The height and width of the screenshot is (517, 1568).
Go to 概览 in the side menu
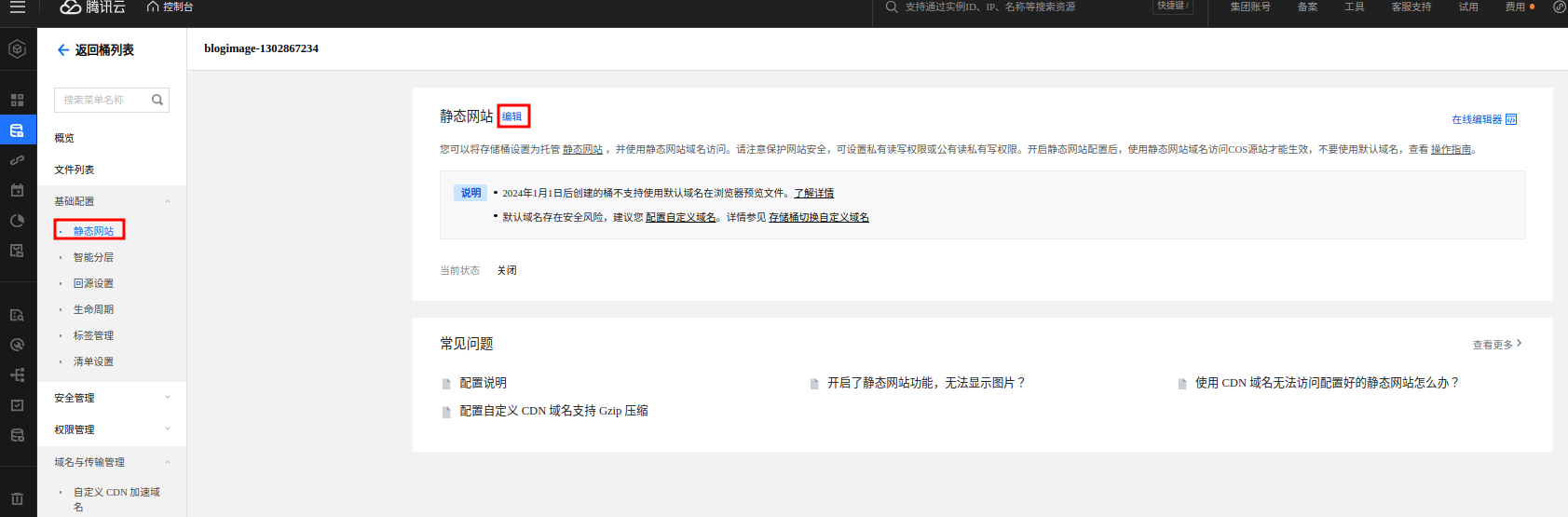(x=64, y=138)
